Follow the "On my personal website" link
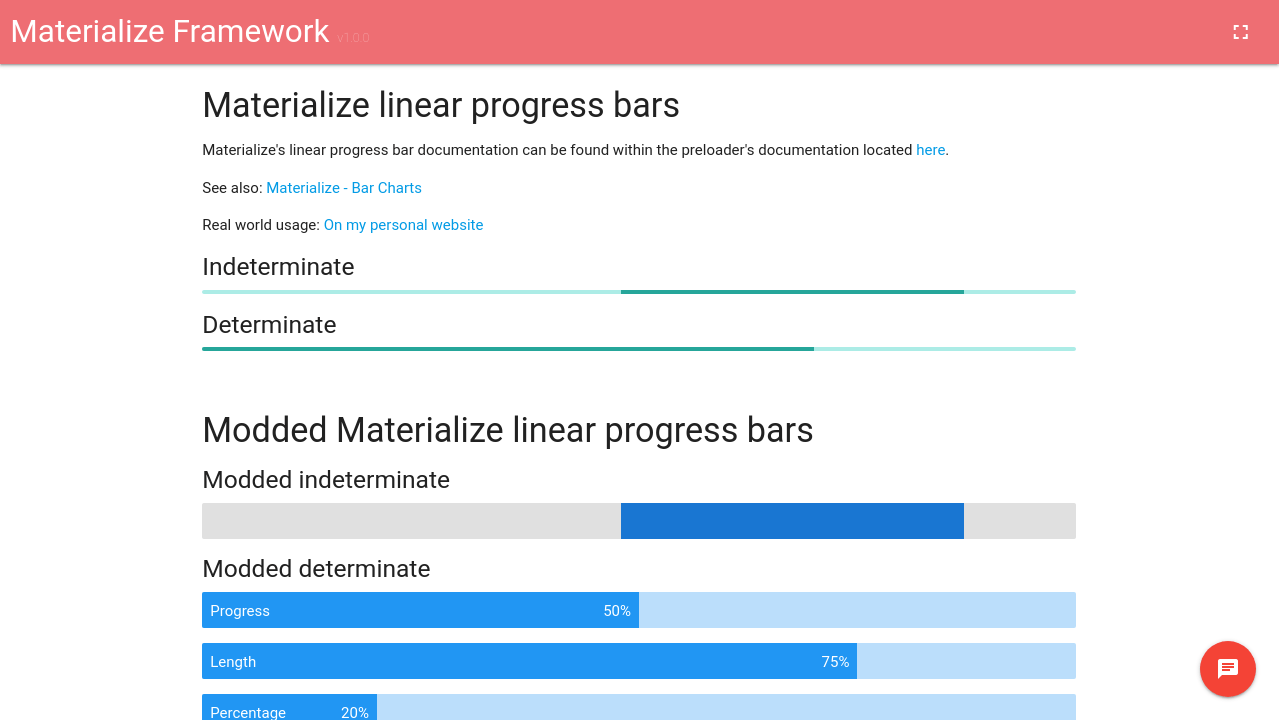The width and height of the screenshot is (1279, 720). click(x=403, y=225)
